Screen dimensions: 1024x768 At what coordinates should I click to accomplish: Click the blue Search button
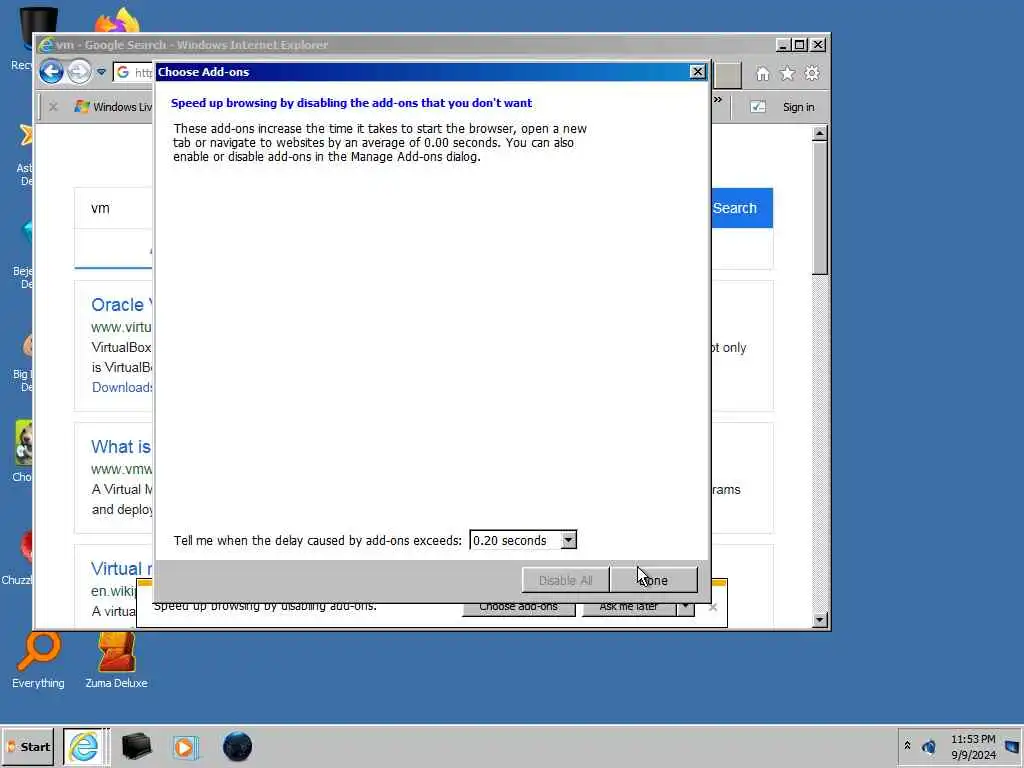coord(742,208)
